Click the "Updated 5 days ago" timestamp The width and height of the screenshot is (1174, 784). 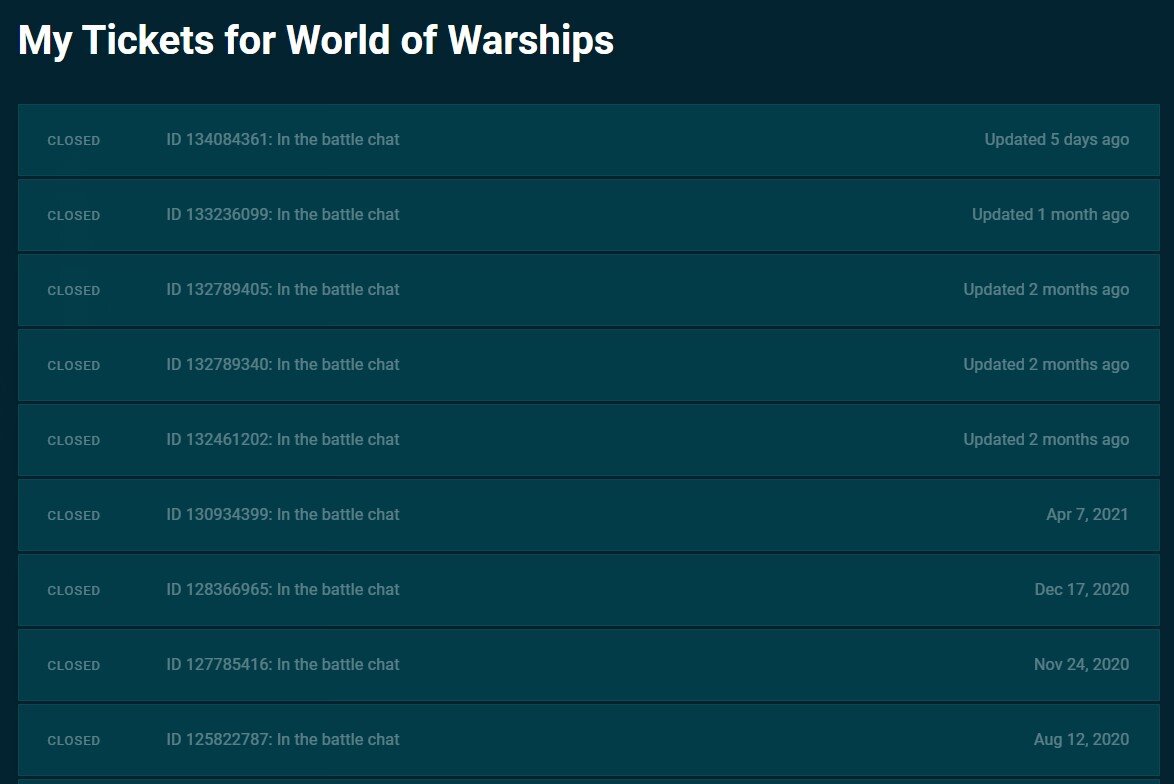(x=1056, y=140)
